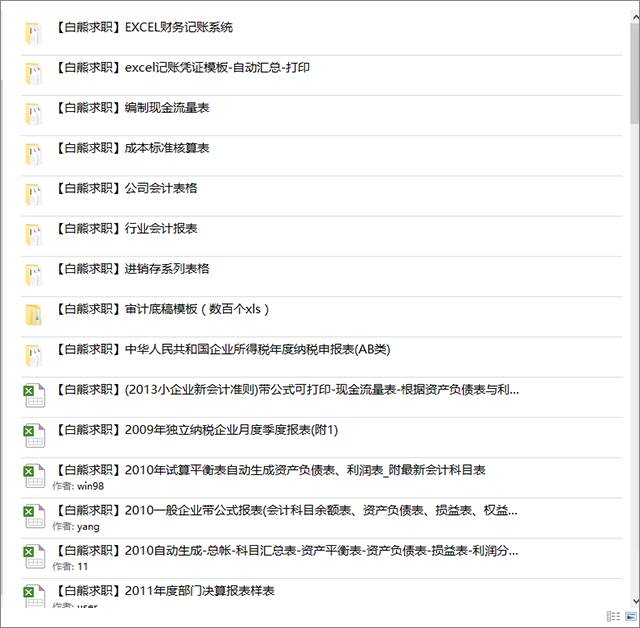This screenshot has width=640, height=628.
Task: Select the folder icon for 编制现金流量表
Action: coord(33,114)
